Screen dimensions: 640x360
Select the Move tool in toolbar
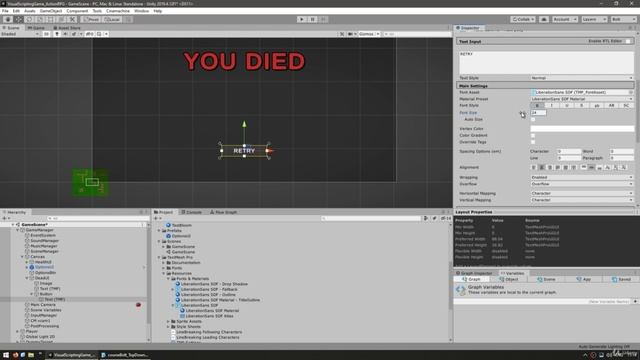(x=19, y=19)
